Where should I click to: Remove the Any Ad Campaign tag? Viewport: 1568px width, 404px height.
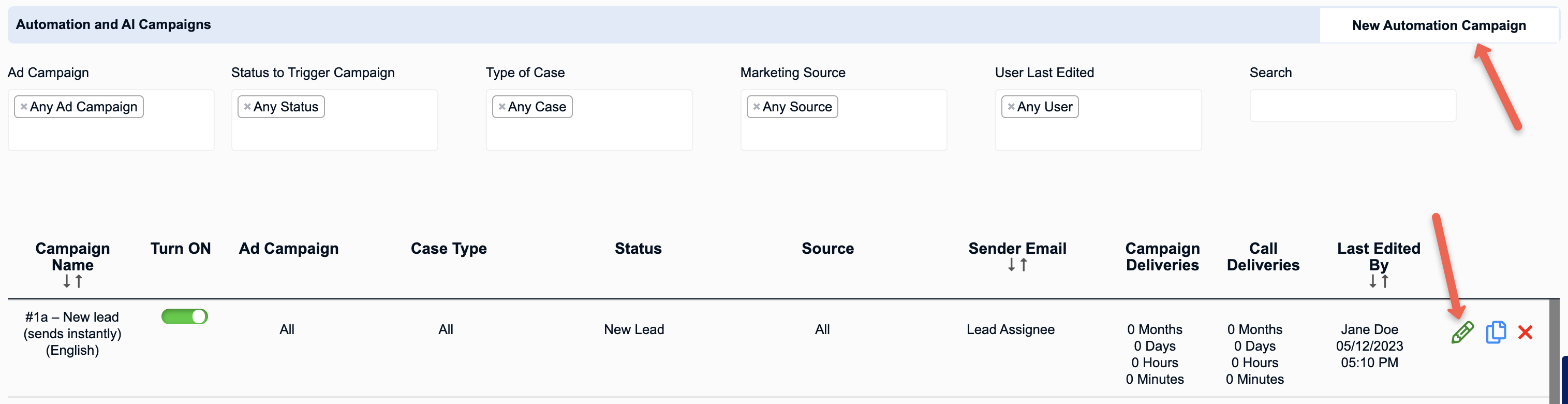click(x=24, y=107)
